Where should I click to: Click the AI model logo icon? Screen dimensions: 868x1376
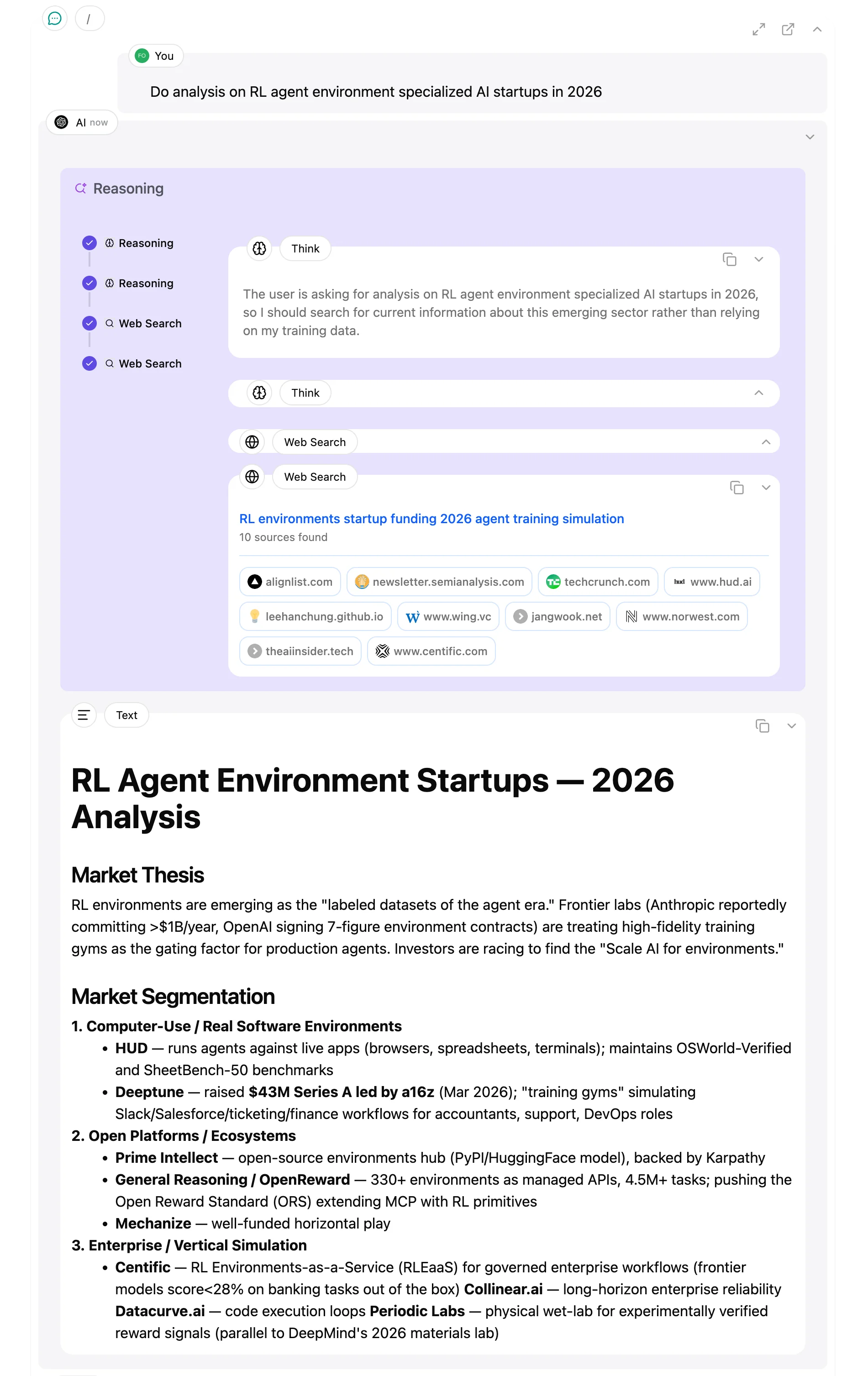click(x=61, y=122)
